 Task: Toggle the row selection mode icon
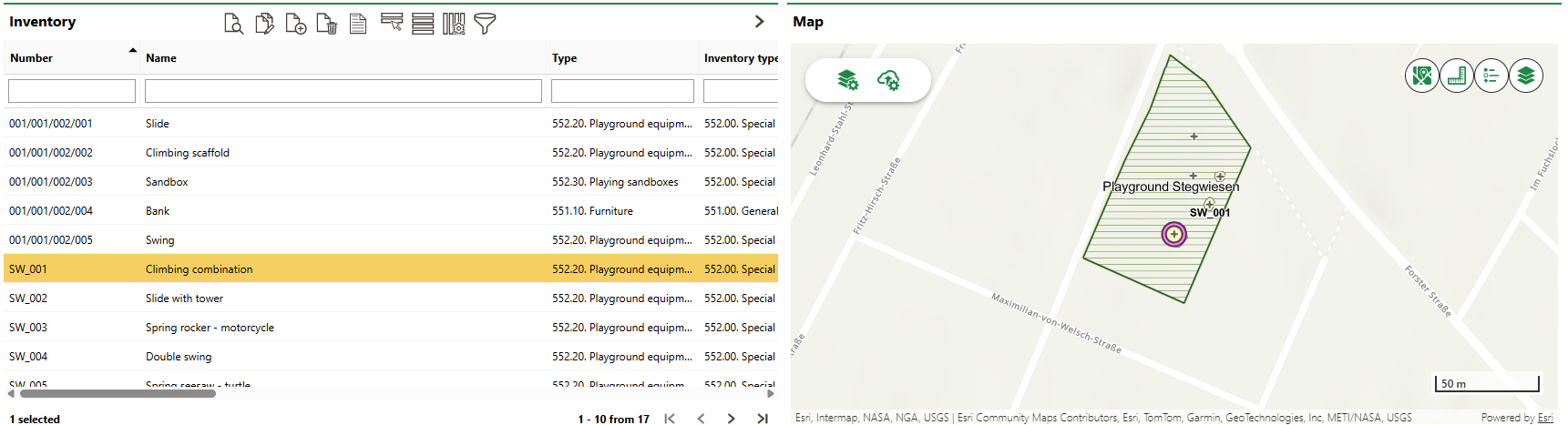click(392, 23)
